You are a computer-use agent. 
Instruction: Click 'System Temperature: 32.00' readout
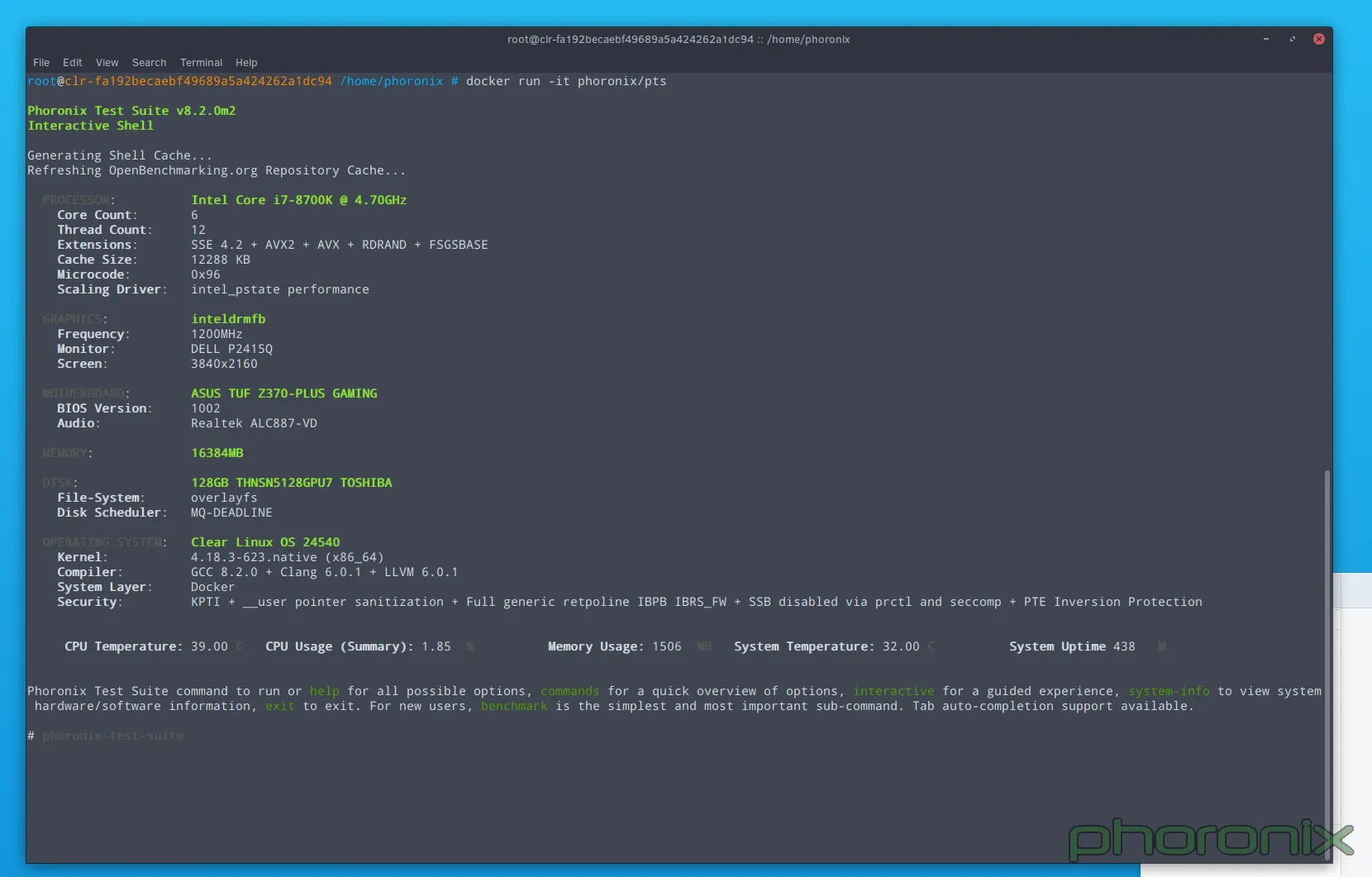point(827,646)
